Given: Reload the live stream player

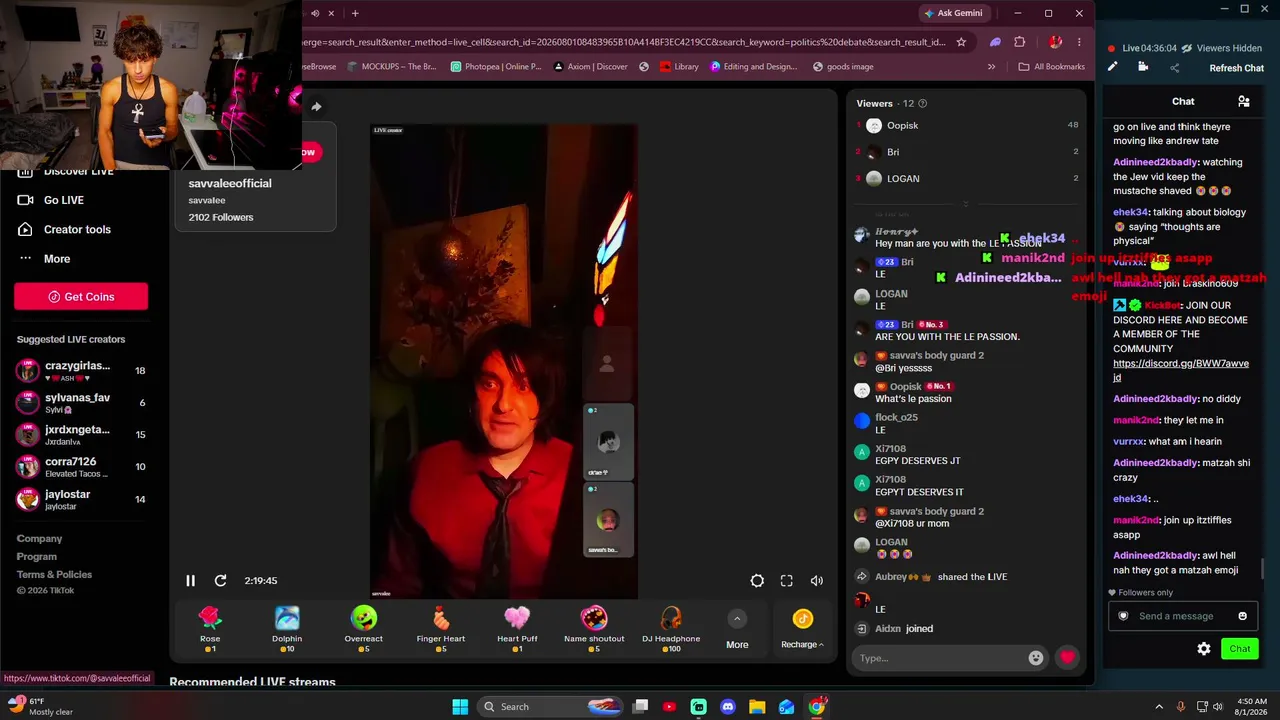Looking at the screenshot, I should 220,581.
